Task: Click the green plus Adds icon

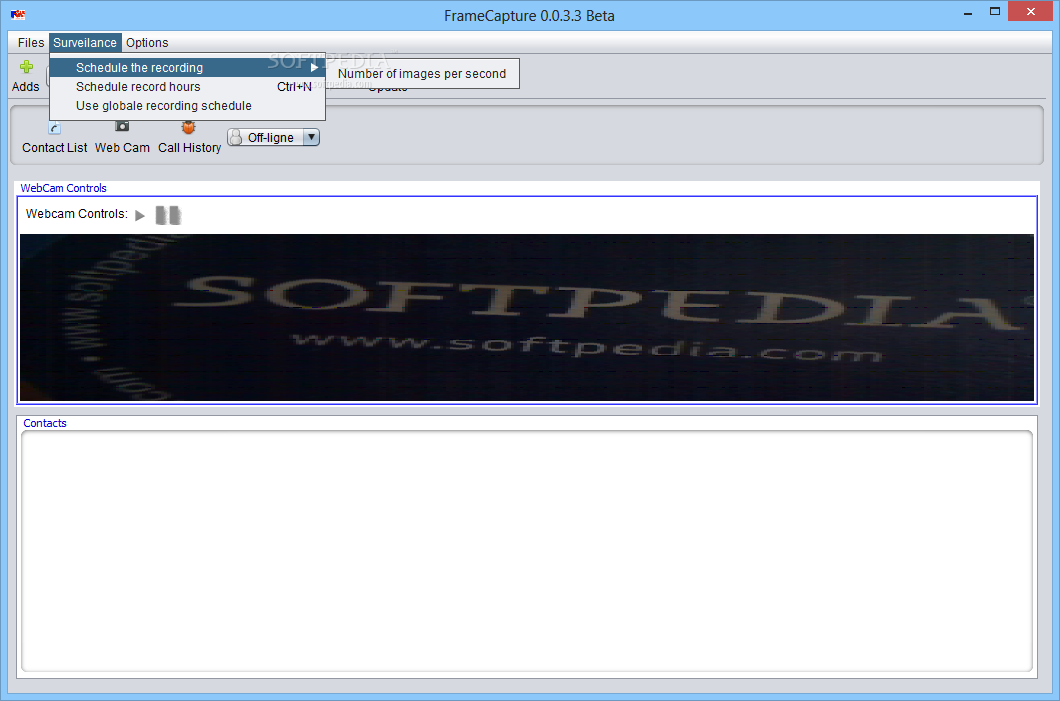Action: click(x=26, y=67)
